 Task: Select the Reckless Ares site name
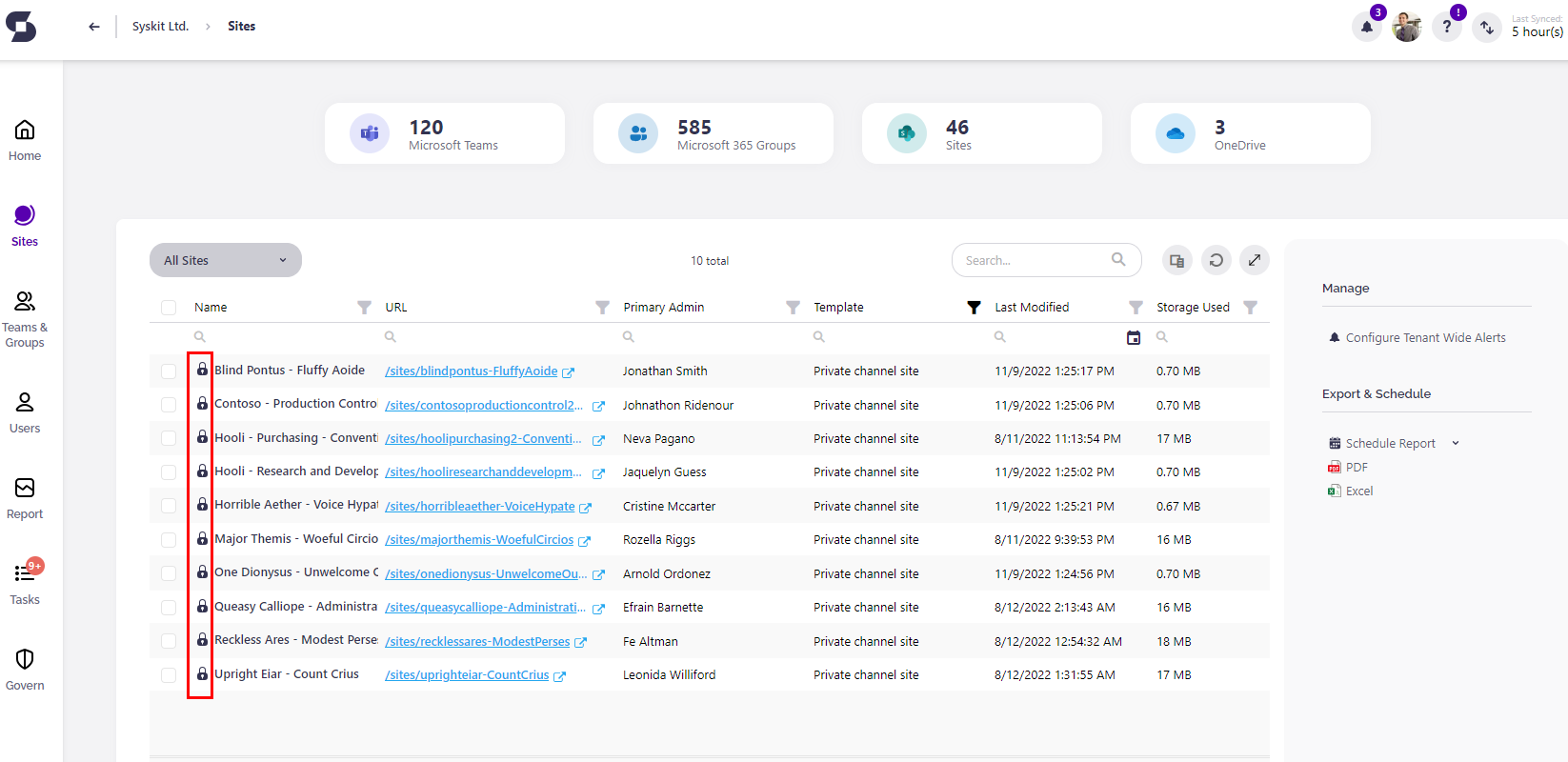295,640
